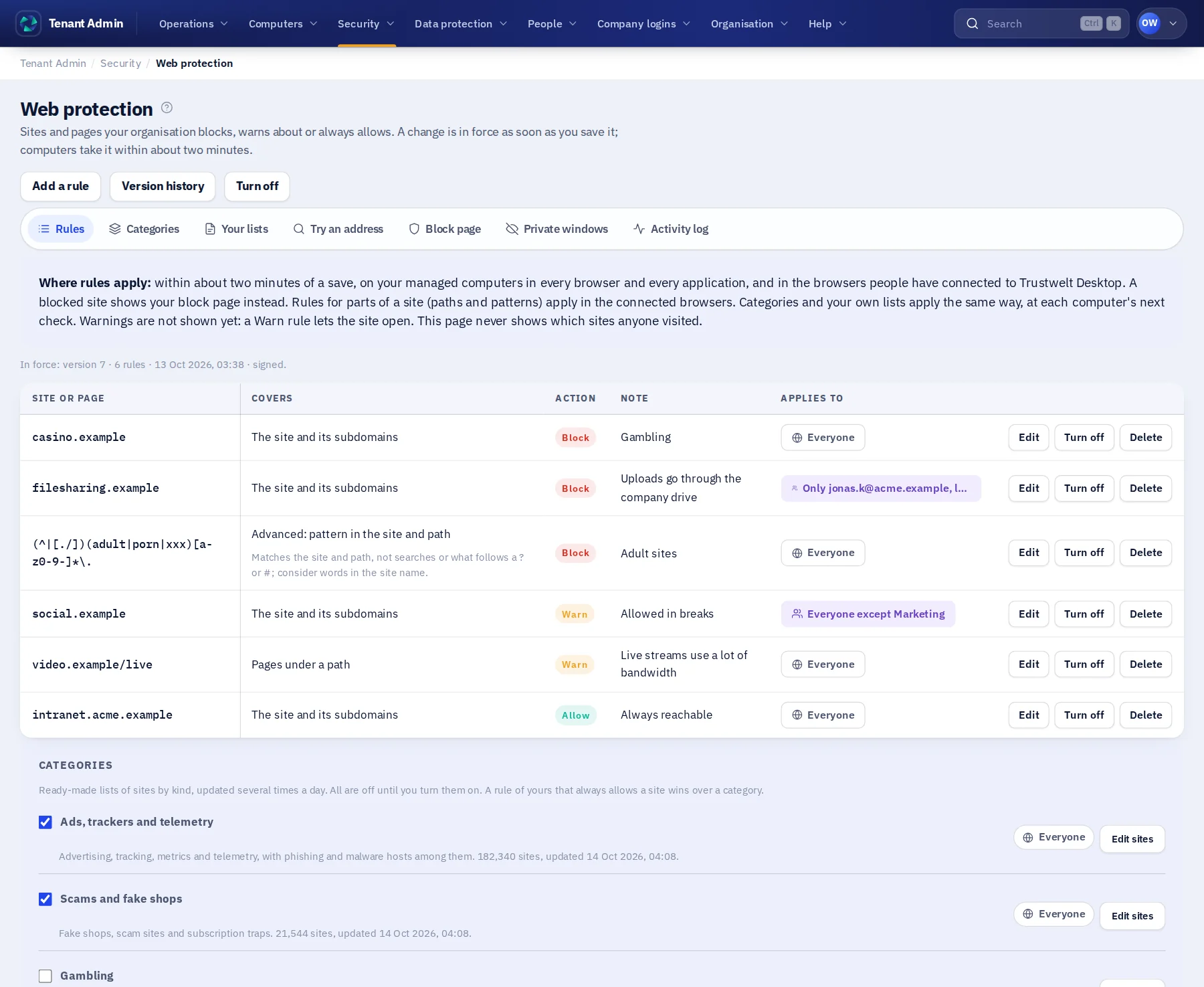Click the search magnifier icon in the top bar
1204x987 pixels.
973,23
